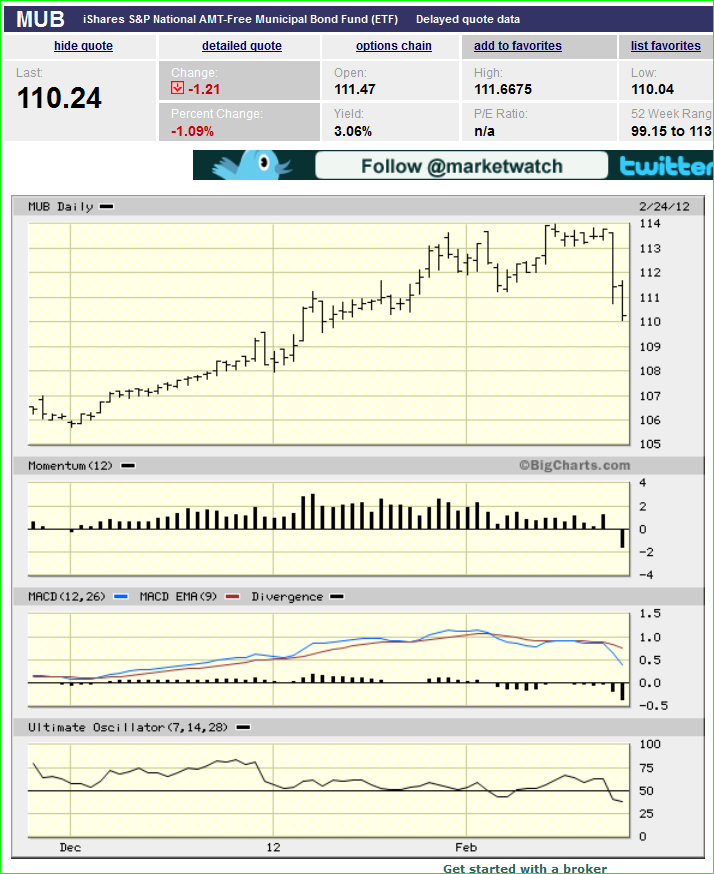Click the Ultimate Oscillator(7,14,28) label

click(128, 727)
